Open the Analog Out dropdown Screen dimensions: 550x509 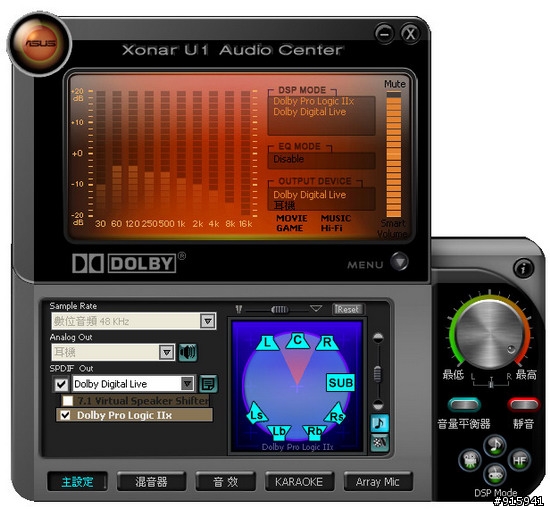coord(167,352)
